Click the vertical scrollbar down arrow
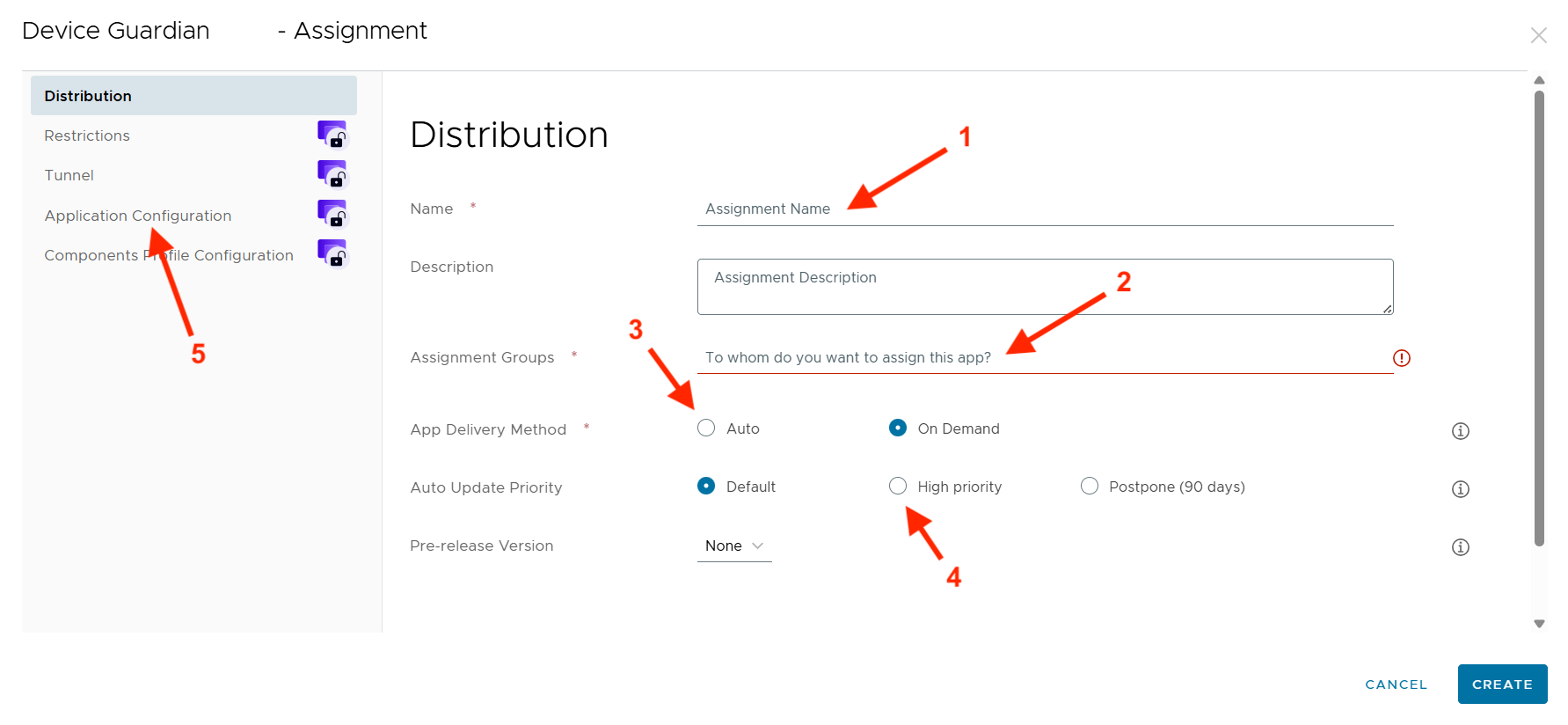 tap(1539, 624)
